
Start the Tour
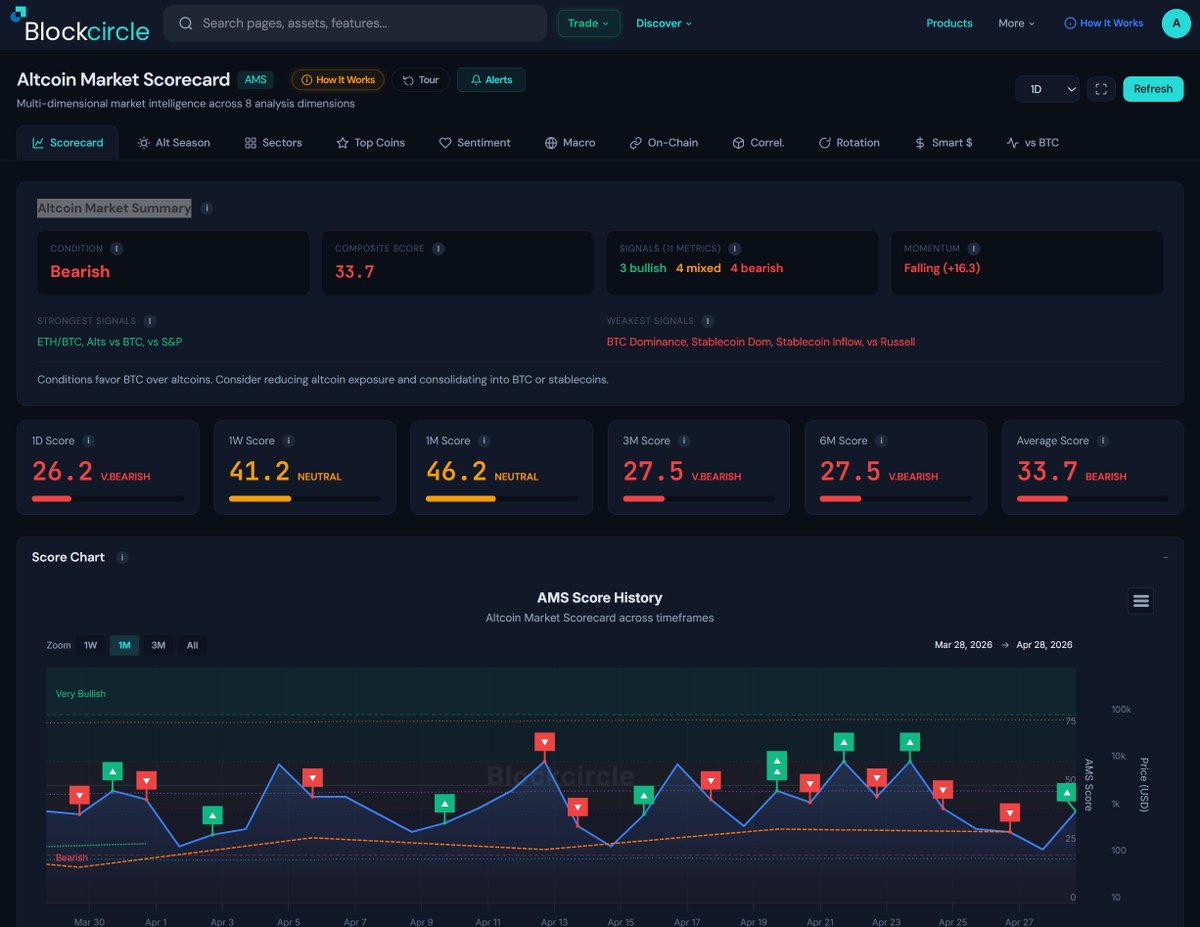tap(420, 80)
